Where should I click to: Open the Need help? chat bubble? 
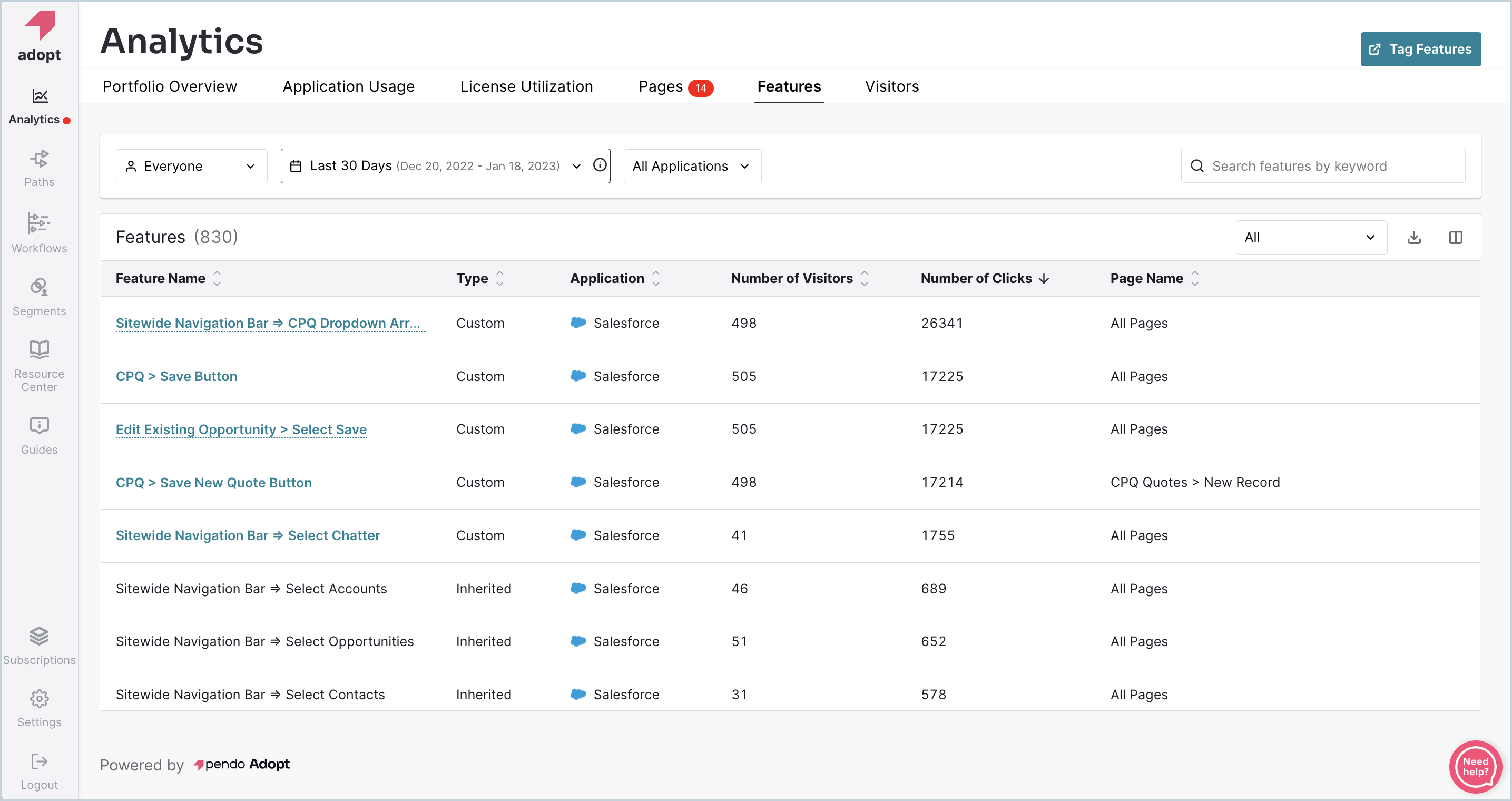[x=1475, y=766]
